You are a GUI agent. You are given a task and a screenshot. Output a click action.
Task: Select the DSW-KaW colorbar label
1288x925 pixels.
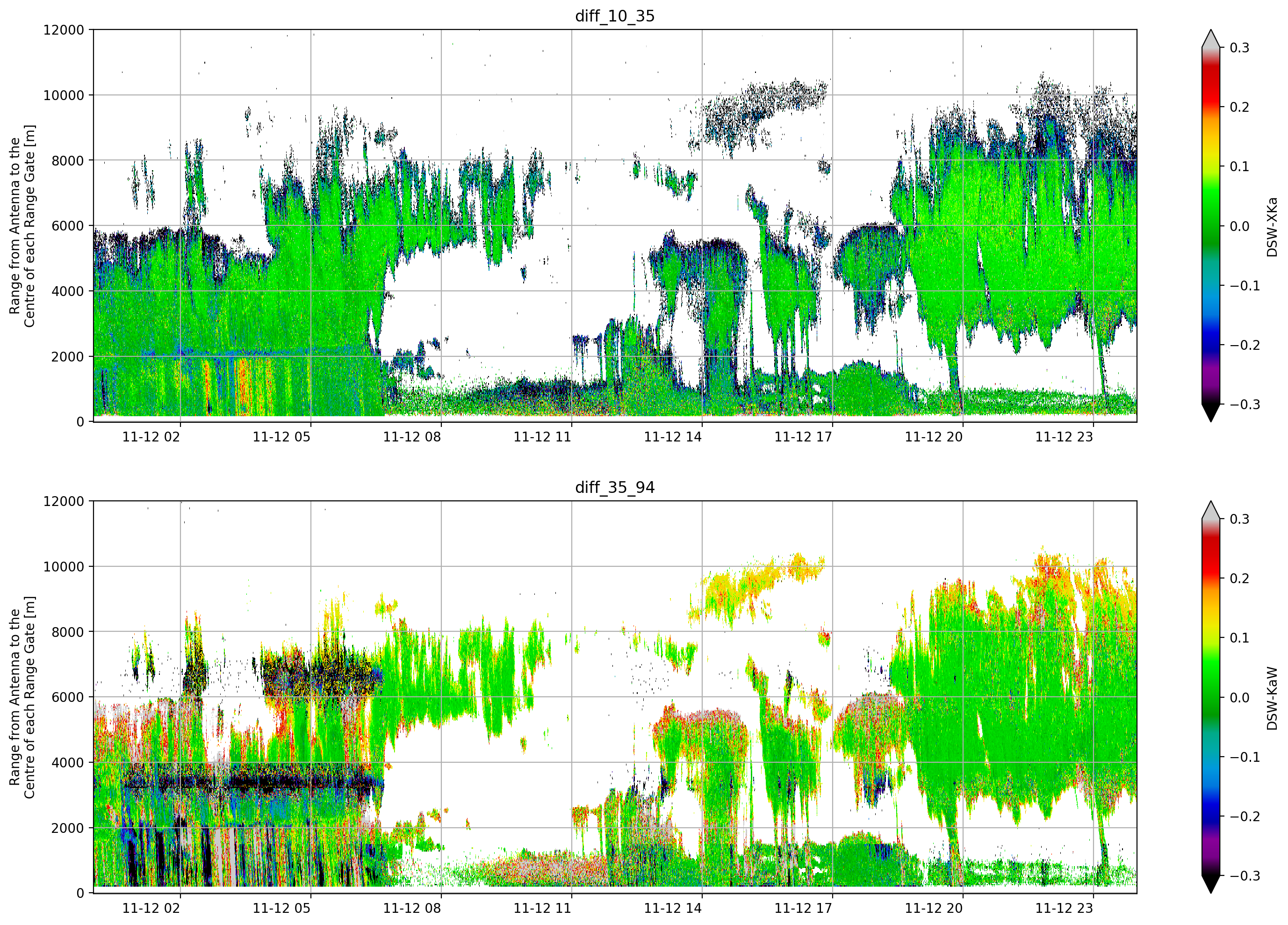click(x=1272, y=698)
